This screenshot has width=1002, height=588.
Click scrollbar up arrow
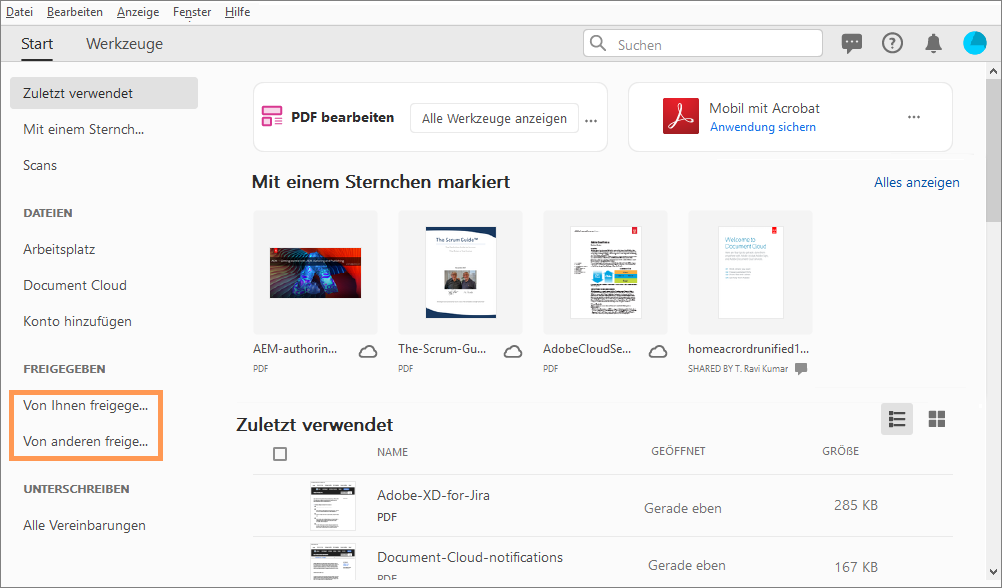[993, 71]
